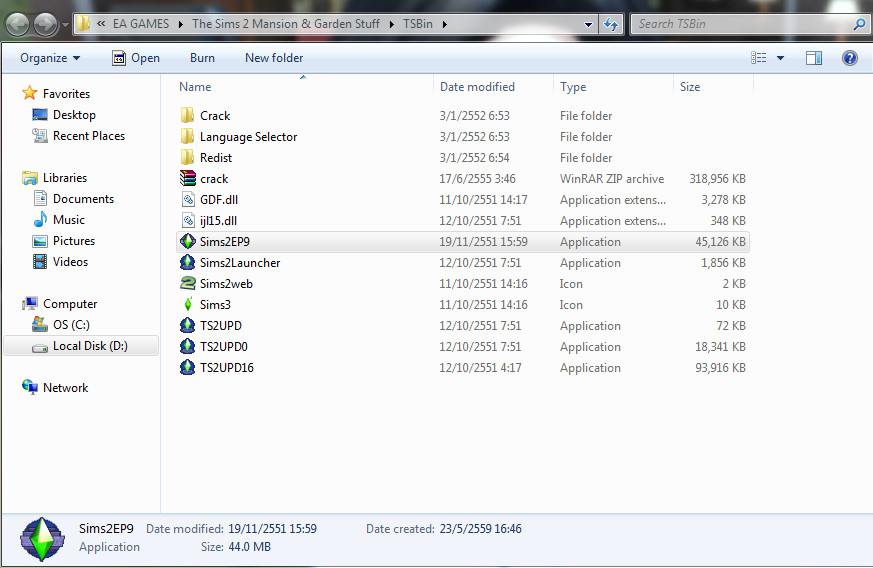
Task: Select EA GAMES in the breadcrumb path
Action: (141, 24)
